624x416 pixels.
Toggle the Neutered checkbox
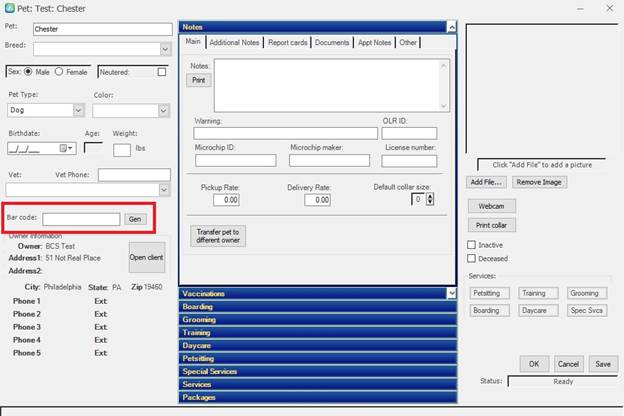[x=163, y=72]
